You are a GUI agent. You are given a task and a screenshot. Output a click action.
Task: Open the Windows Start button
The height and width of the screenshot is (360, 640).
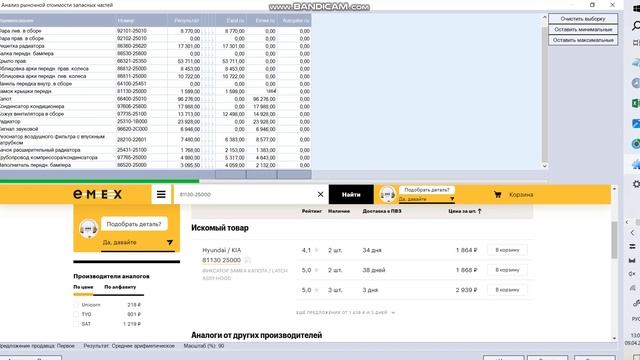pyautogui.click(x=636, y=8)
